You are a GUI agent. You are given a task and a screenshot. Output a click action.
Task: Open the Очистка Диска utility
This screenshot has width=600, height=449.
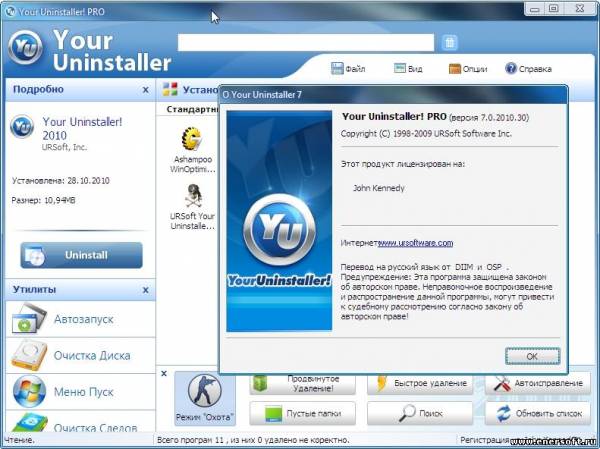click(x=81, y=356)
